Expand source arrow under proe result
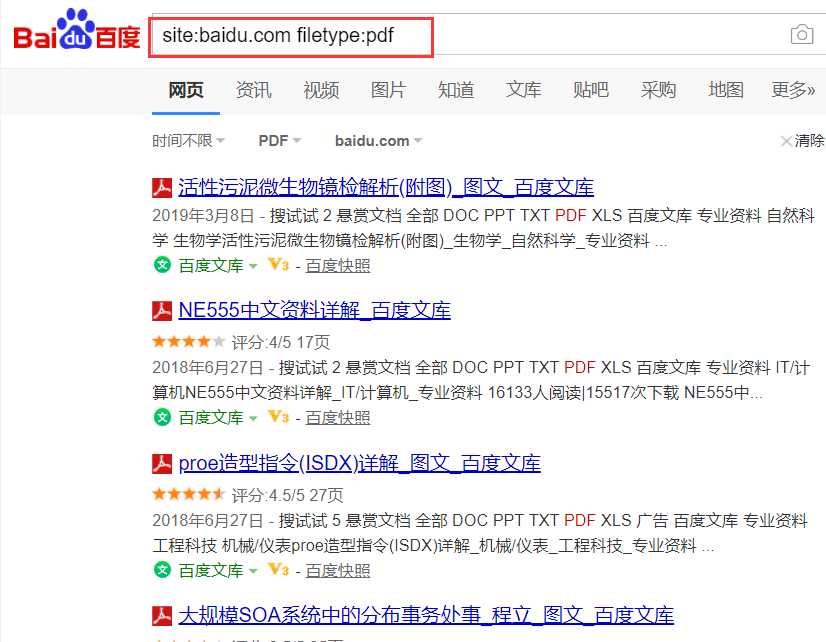 coord(253,571)
